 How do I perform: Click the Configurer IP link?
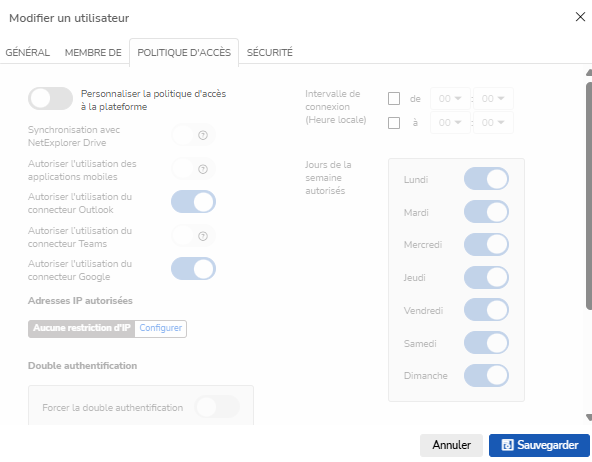pos(160,328)
